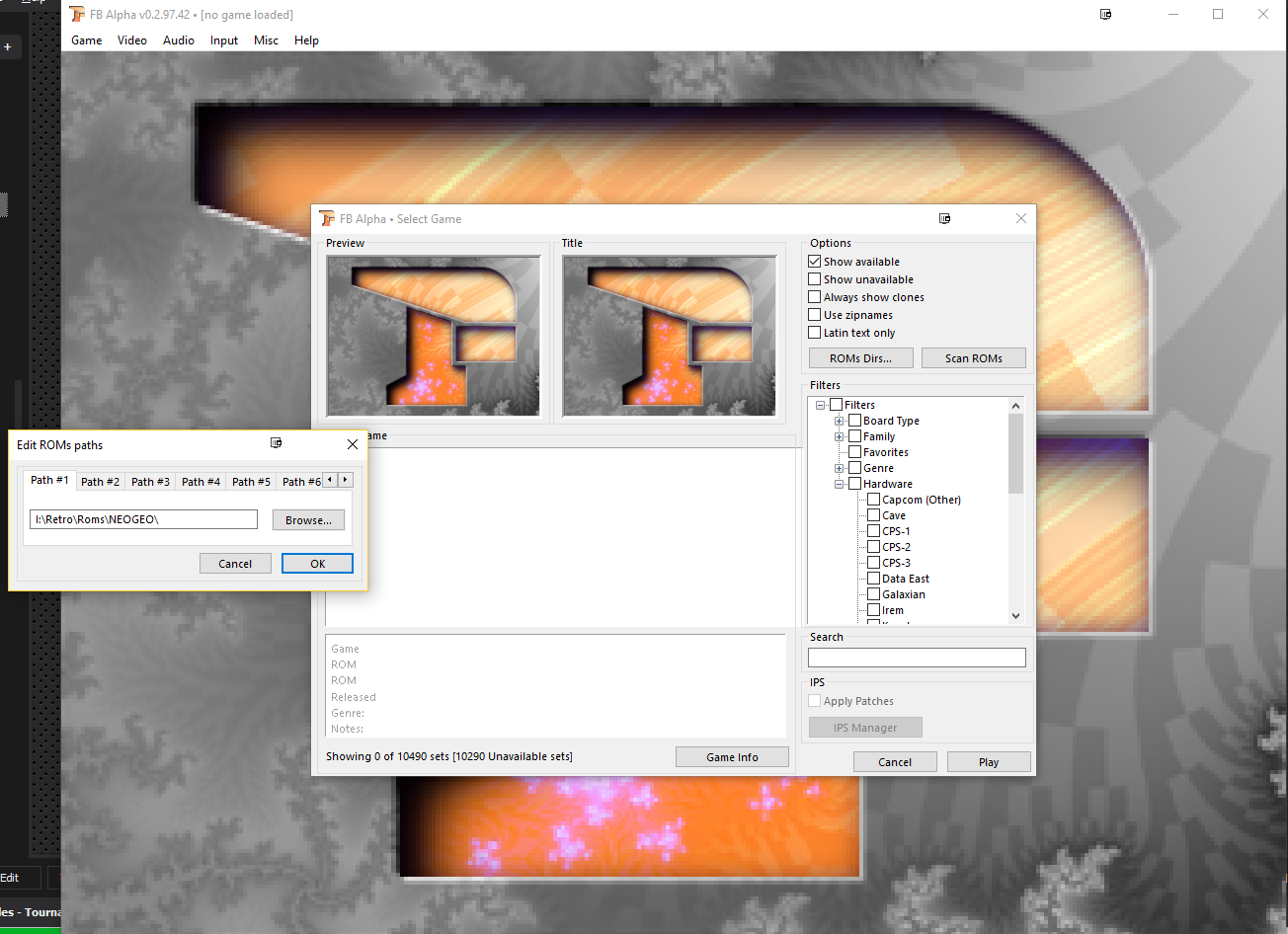
Task: Tick the CPS-3 hardware checkbox
Action: point(874,563)
